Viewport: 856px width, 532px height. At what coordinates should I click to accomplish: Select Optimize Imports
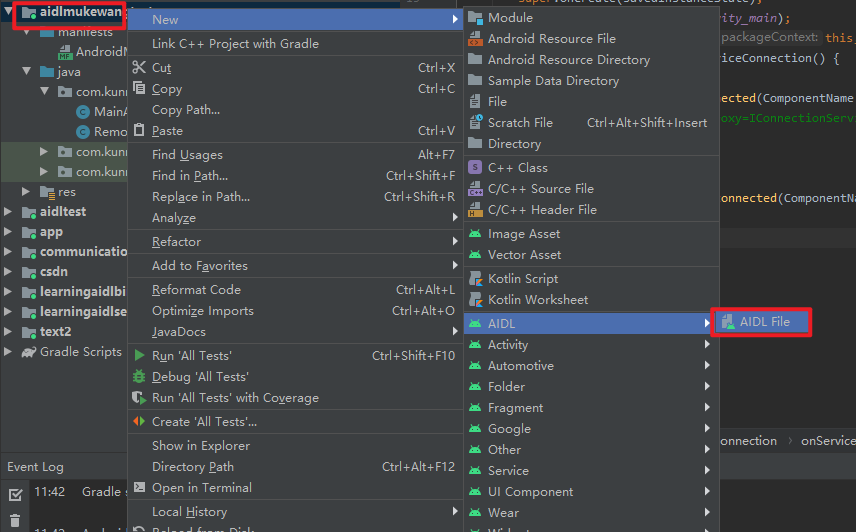(295, 310)
